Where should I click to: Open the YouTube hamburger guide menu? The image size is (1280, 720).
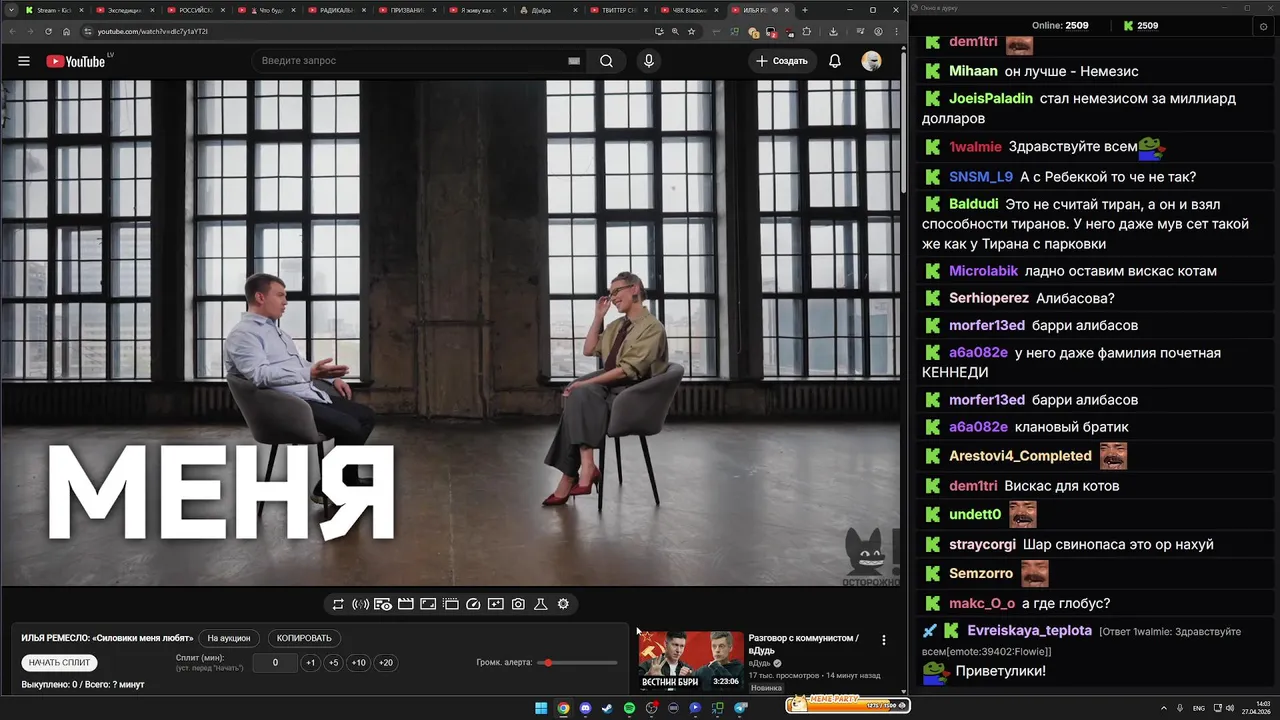pos(24,61)
